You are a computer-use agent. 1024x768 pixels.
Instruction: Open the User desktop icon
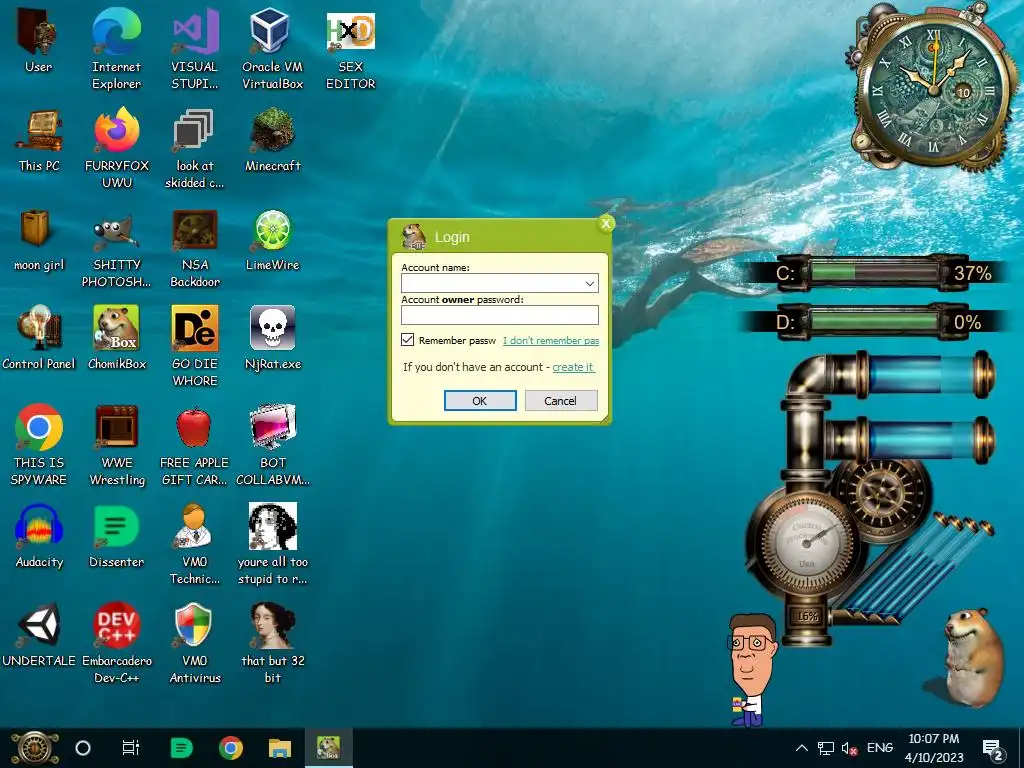(39, 42)
